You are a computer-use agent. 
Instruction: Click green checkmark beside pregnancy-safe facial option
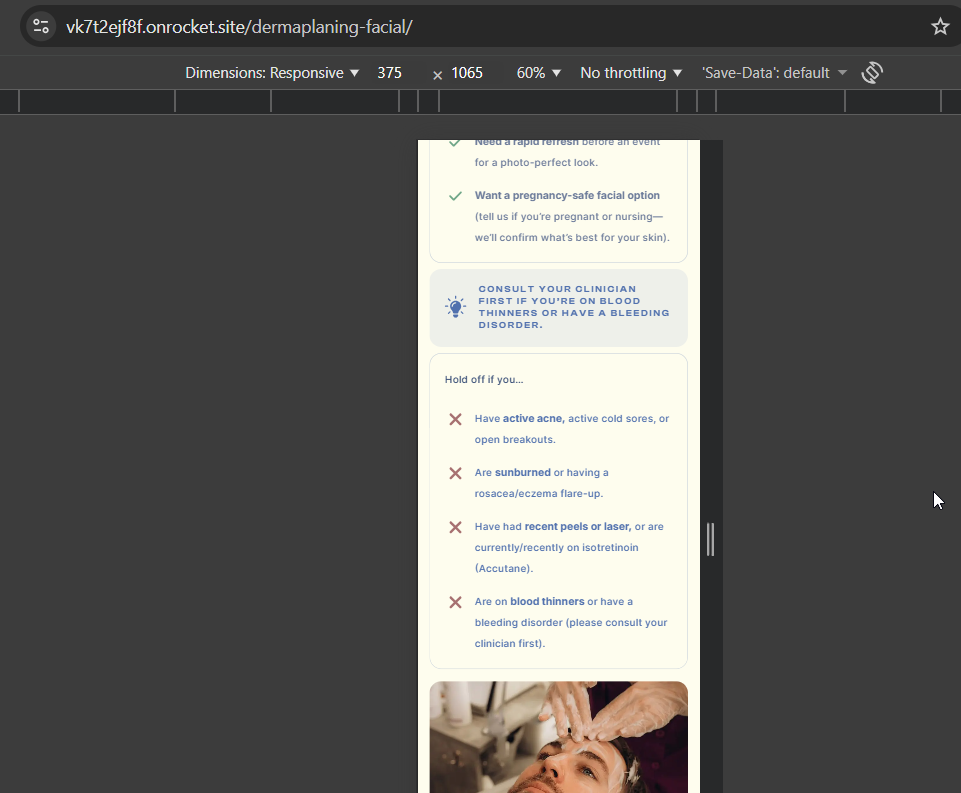[x=455, y=196]
